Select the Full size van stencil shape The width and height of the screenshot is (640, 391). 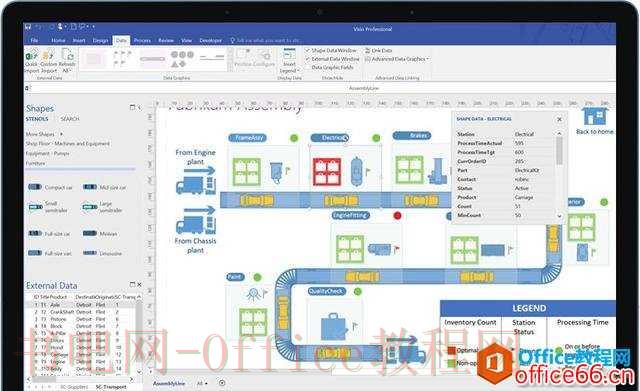coord(35,253)
